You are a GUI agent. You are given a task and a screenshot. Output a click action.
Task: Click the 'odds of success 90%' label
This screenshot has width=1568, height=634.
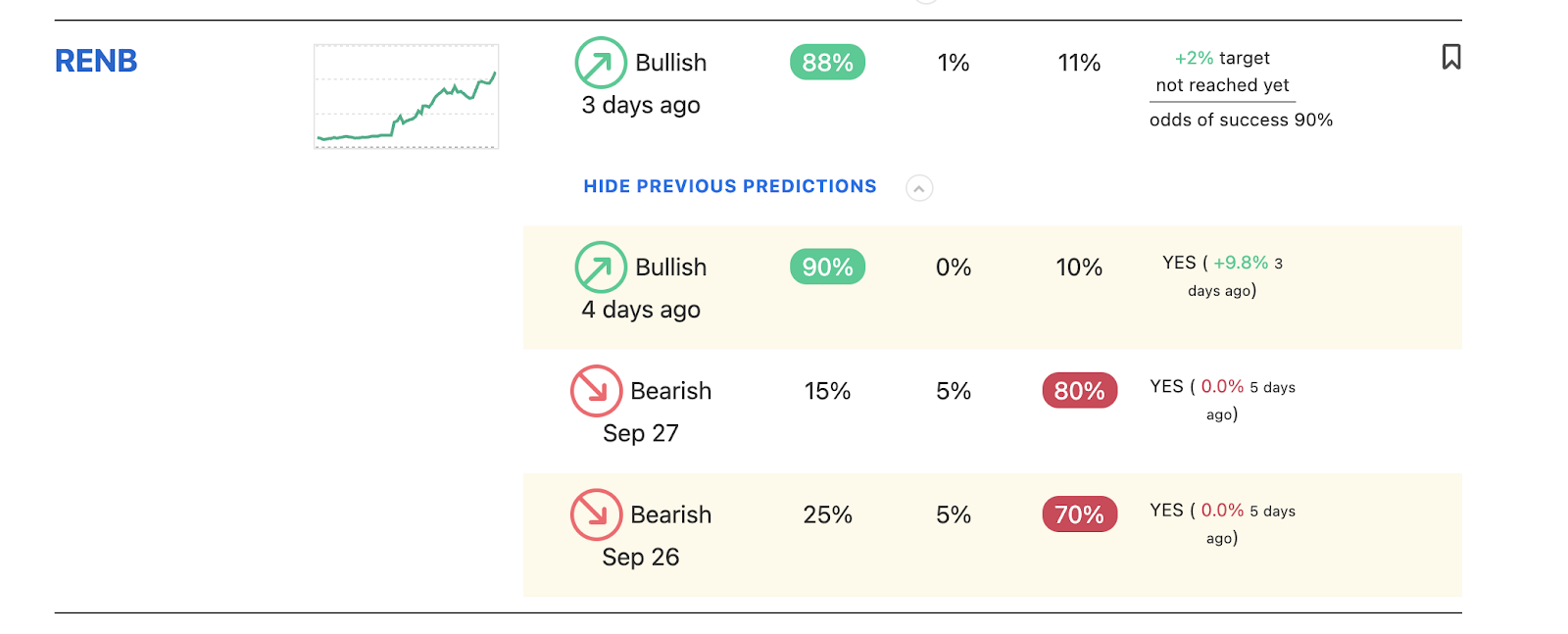coord(1241,120)
